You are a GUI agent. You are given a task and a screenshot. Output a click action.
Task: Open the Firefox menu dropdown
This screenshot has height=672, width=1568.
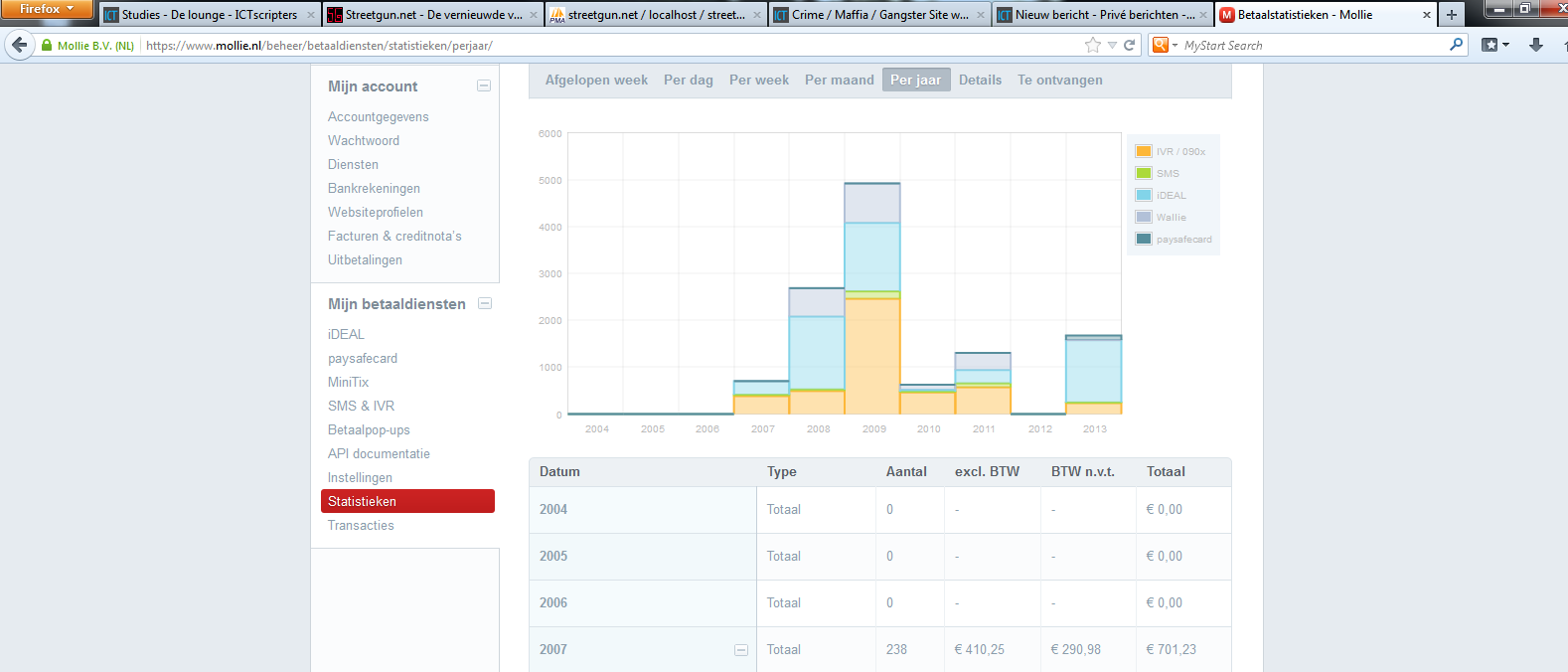pos(46,9)
